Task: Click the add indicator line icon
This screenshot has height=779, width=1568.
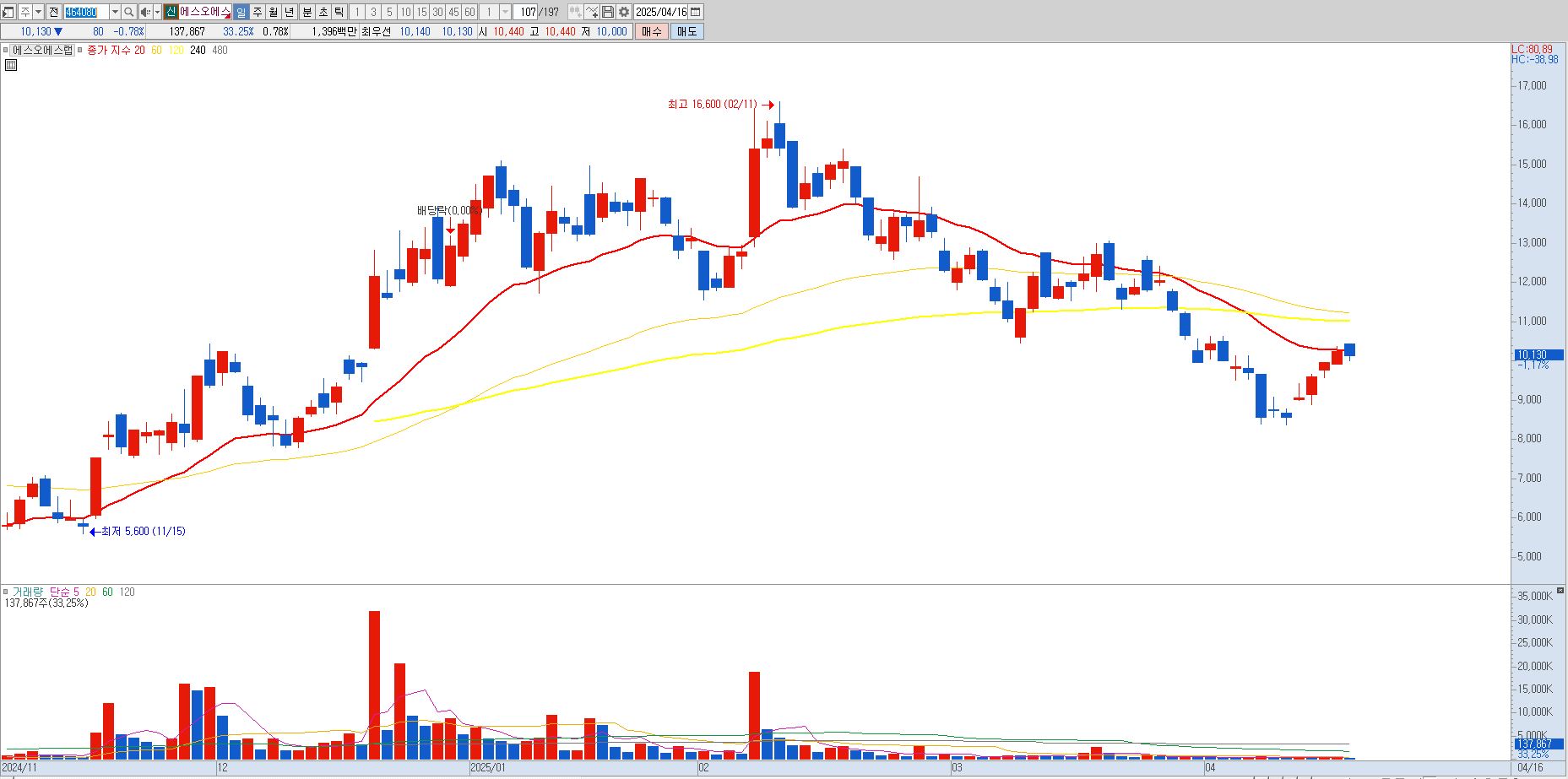Action: coord(592,12)
